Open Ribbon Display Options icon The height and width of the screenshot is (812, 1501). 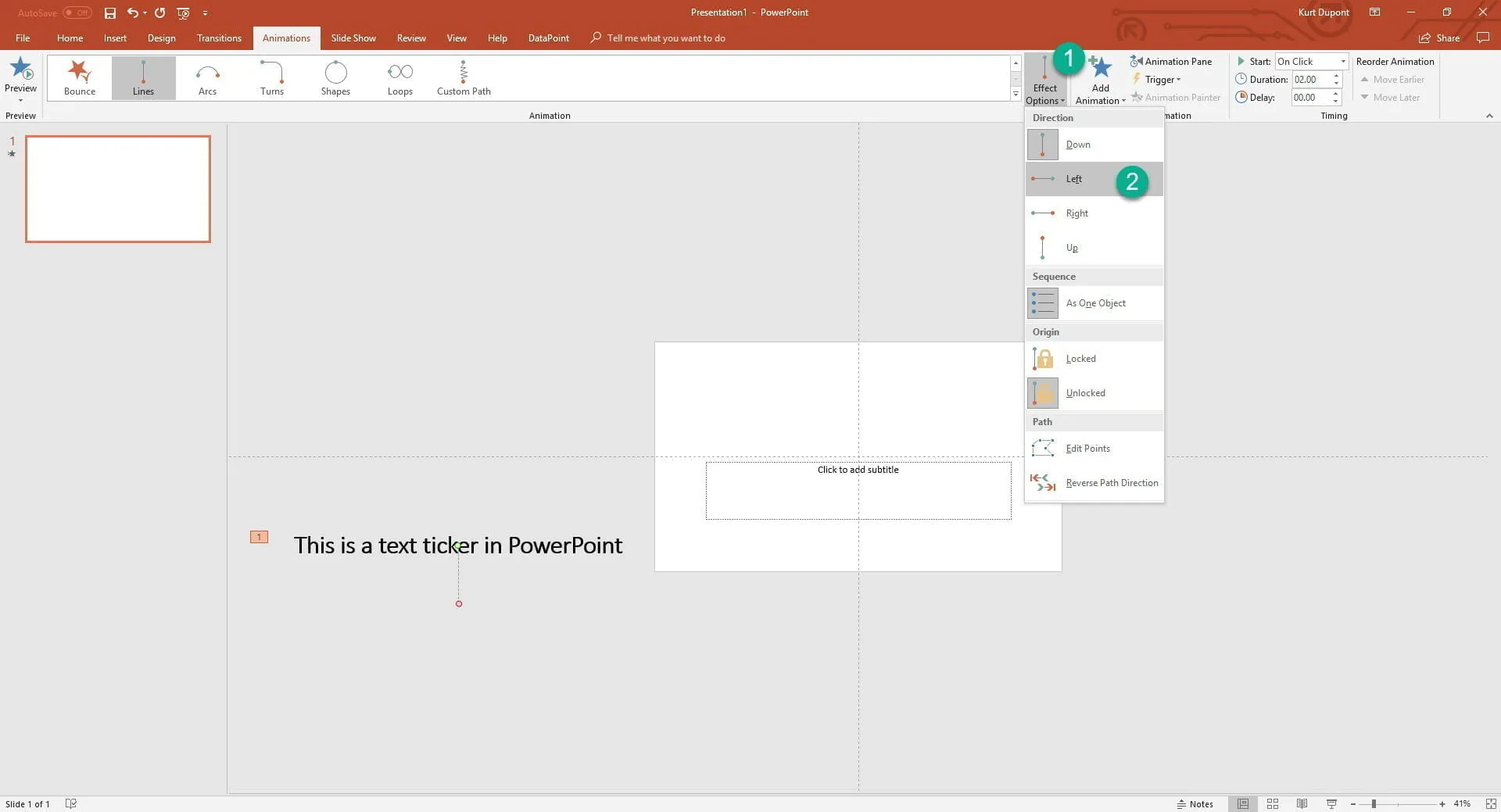[x=1374, y=12]
